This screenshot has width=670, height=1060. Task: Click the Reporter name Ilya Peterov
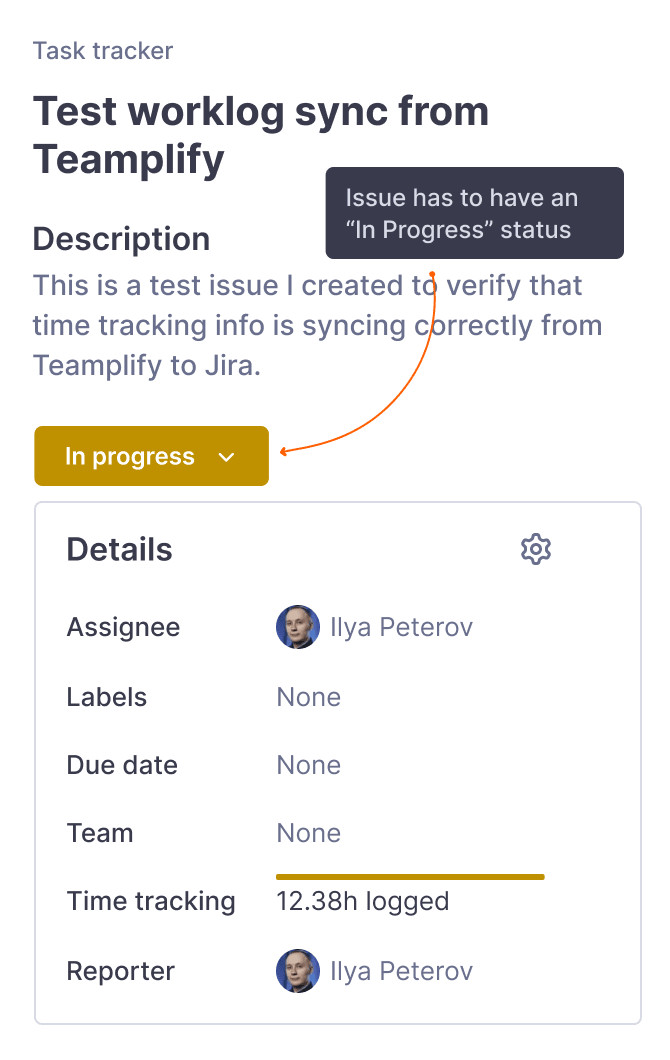(401, 971)
